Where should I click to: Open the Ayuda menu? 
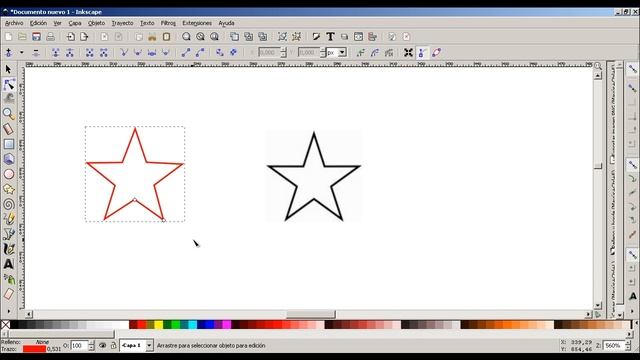pyautogui.click(x=226, y=23)
